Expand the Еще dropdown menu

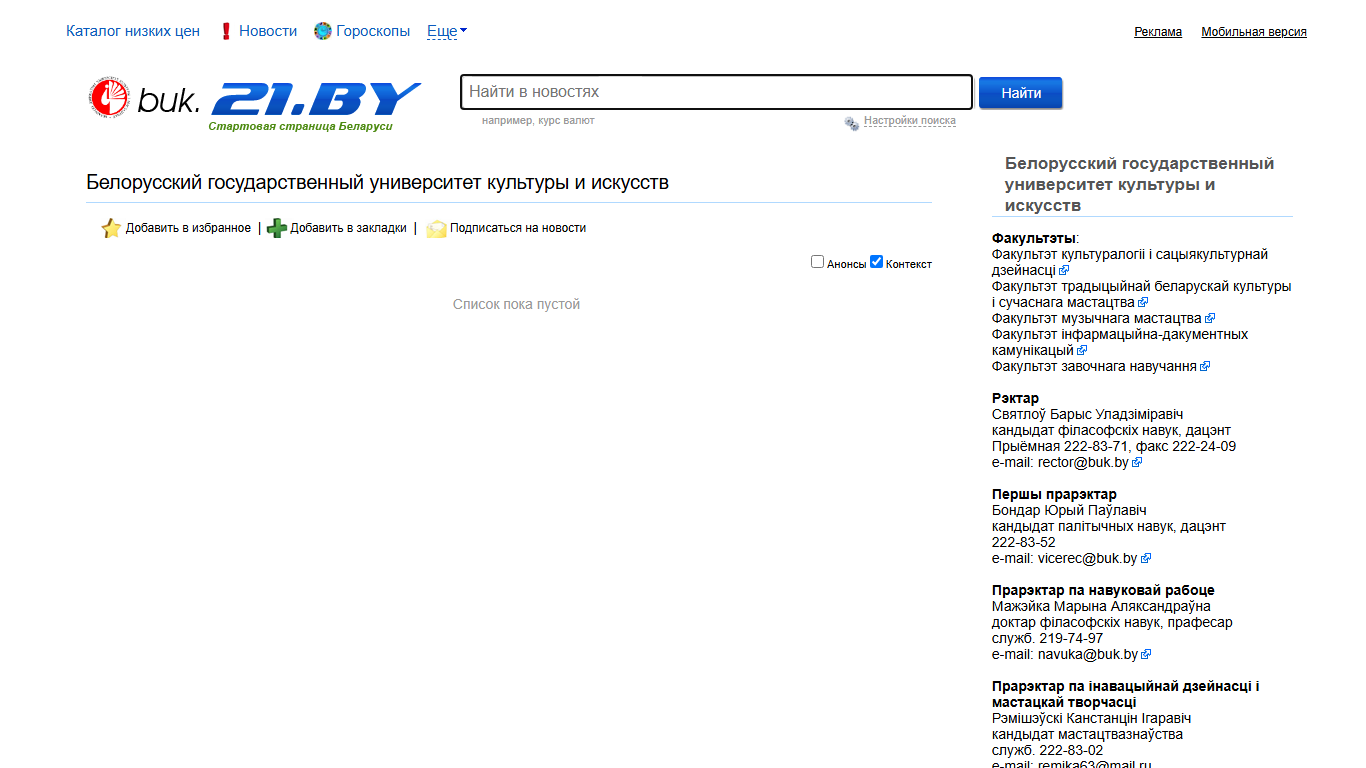coord(447,31)
